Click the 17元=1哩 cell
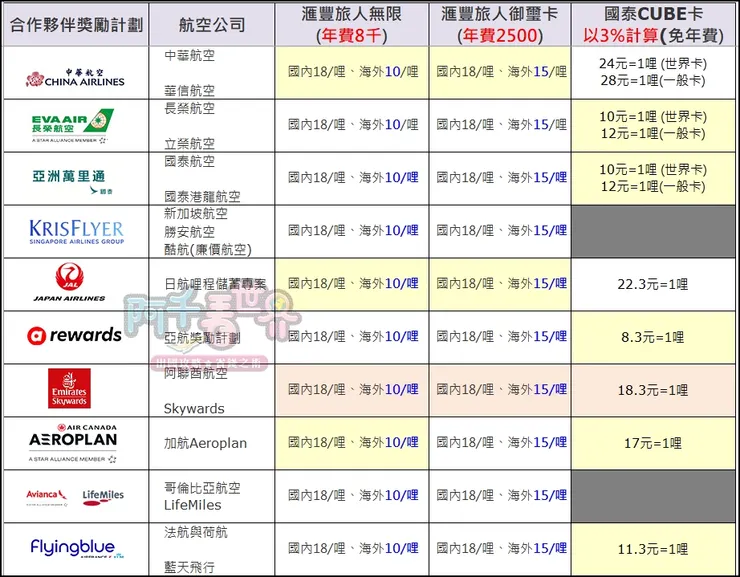 [653, 443]
